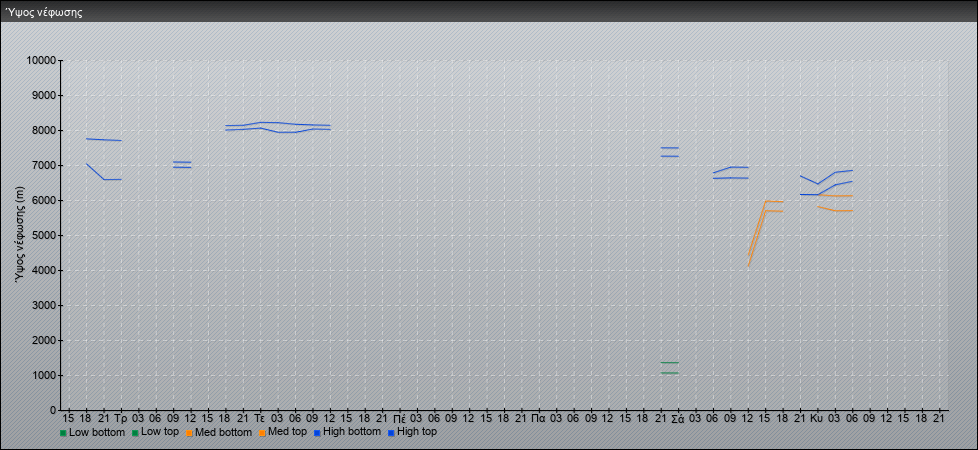Screen dimensions: 978x450
Task: Click the 7000 y-axis label
Action: [x=44, y=165]
